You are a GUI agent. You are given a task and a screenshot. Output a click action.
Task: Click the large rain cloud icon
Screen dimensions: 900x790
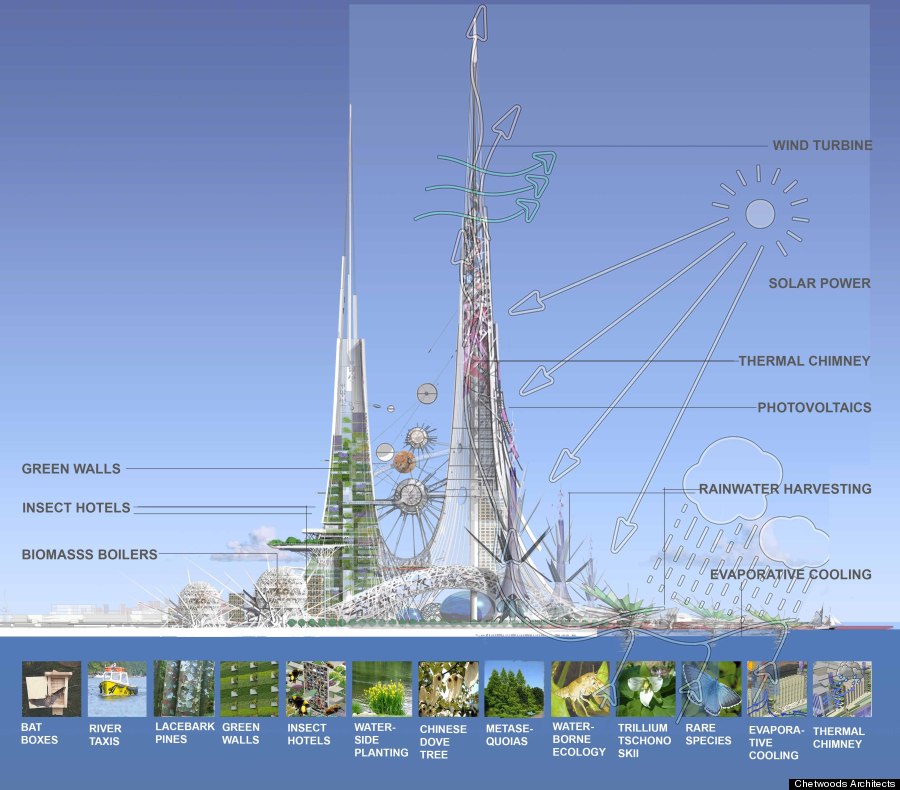click(x=732, y=479)
